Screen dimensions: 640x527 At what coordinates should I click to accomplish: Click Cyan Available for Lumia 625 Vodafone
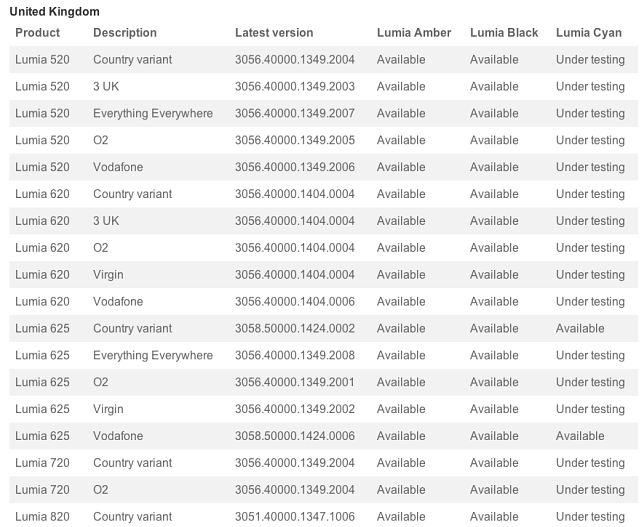pyautogui.click(x=580, y=436)
